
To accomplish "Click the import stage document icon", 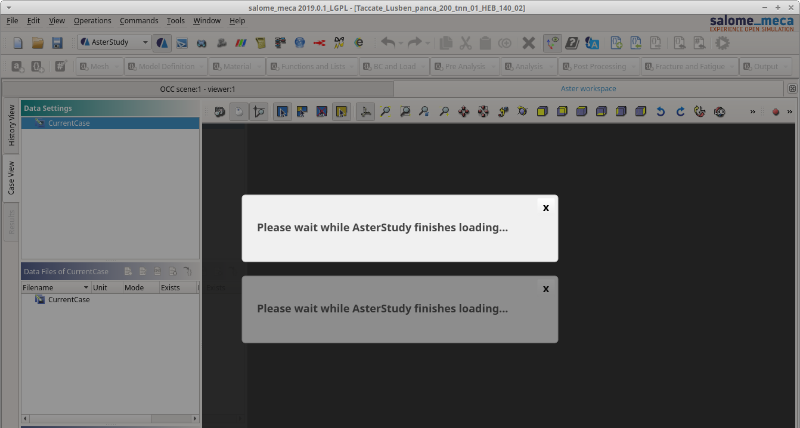I will pyautogui.click(x=636, y=43).
